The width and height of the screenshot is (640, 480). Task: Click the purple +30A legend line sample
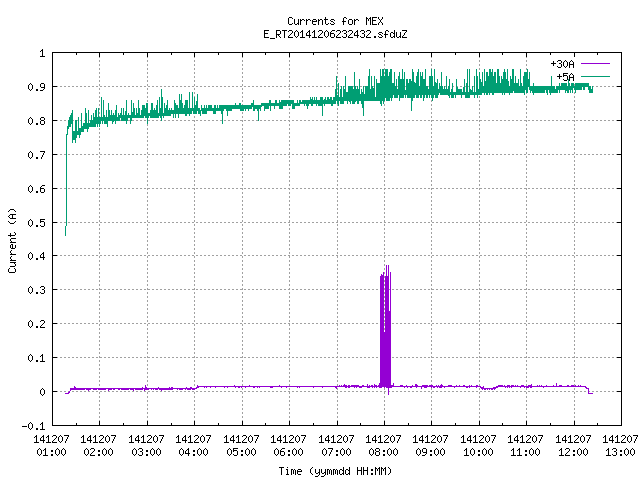pyautogui.click(x=595, y=64)
